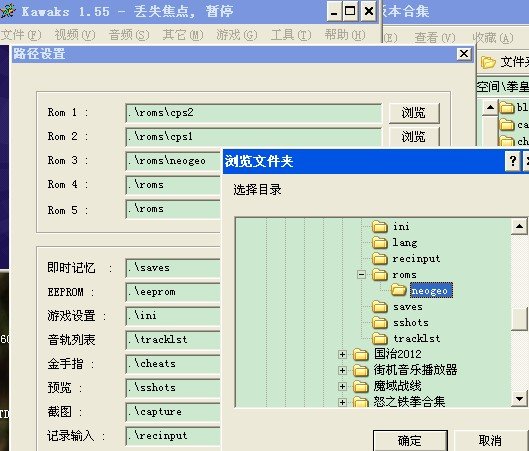Click the Kawaks application icon in title bar
Image resolution: width=529 pixels, height=451 pixels.
(8, 11)
